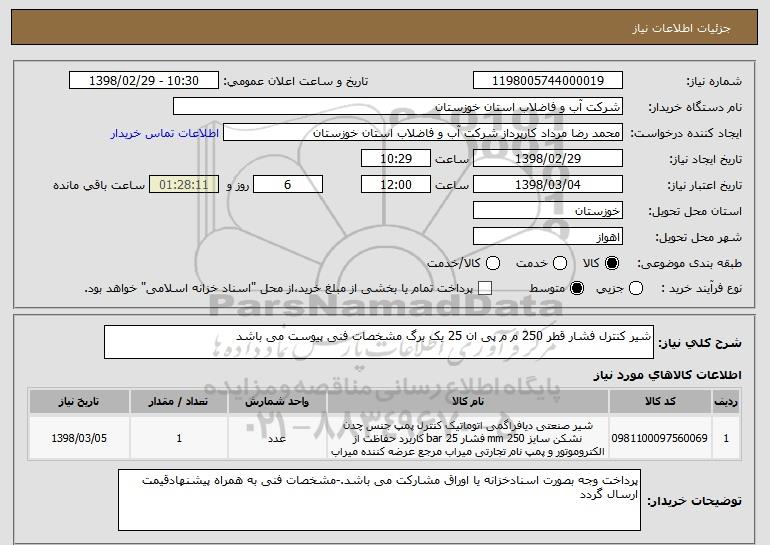The width and height of the screenshot is (770, 545).
Task: Click the creation time field 10:29
Action: click(396, 159)
